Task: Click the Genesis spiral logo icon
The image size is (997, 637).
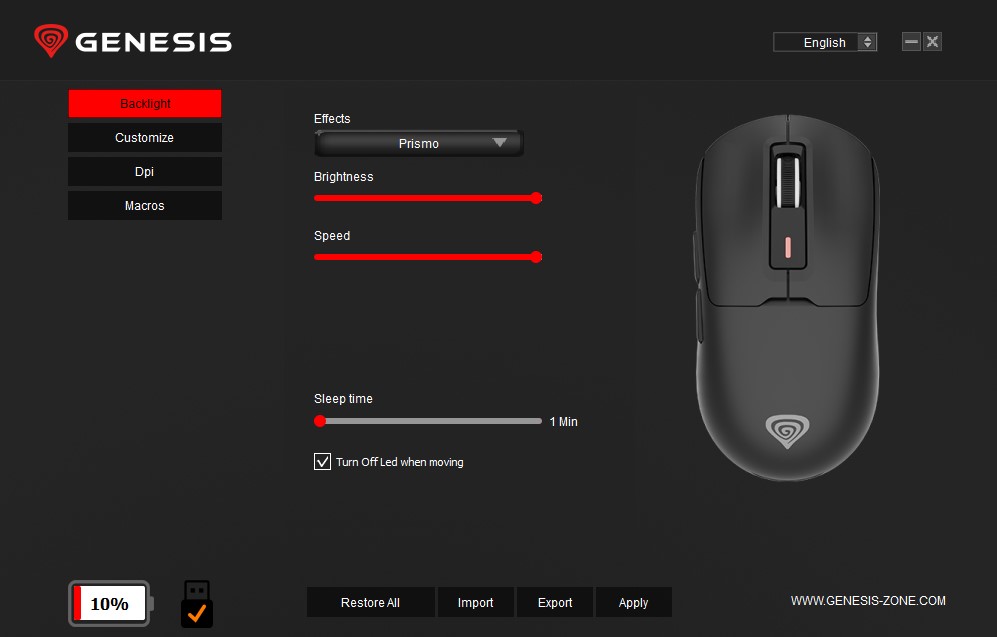Action: click(x=51, y=41)
